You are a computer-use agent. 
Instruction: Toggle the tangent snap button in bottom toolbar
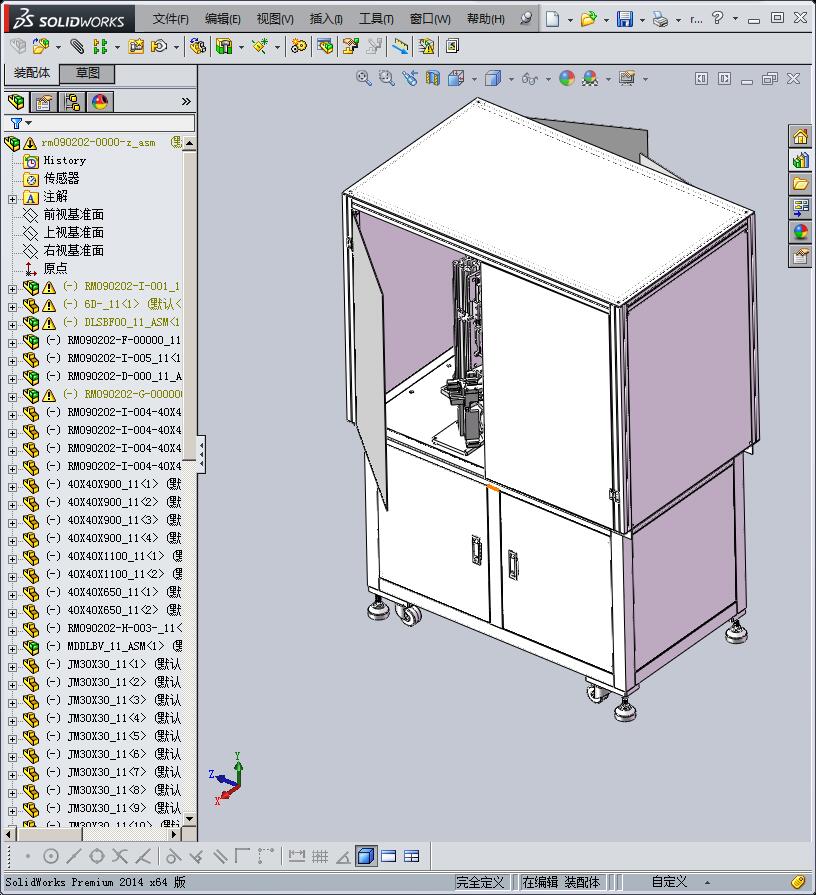173,856
